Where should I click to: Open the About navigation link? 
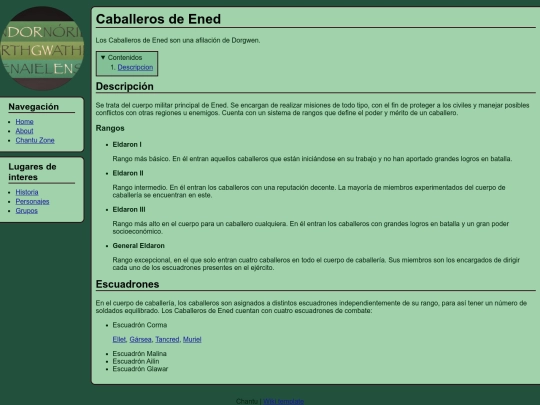24,131
